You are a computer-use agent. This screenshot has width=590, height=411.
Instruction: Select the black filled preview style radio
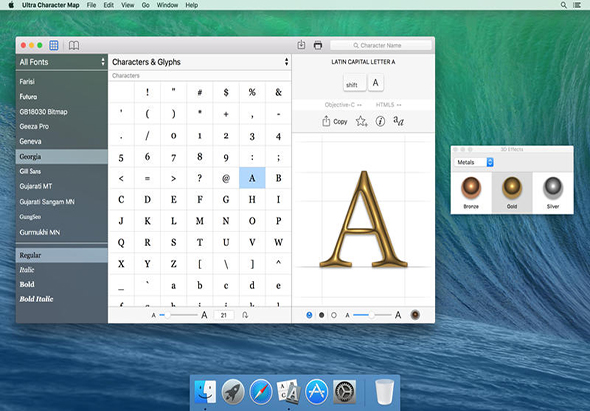tap(321, 315)
